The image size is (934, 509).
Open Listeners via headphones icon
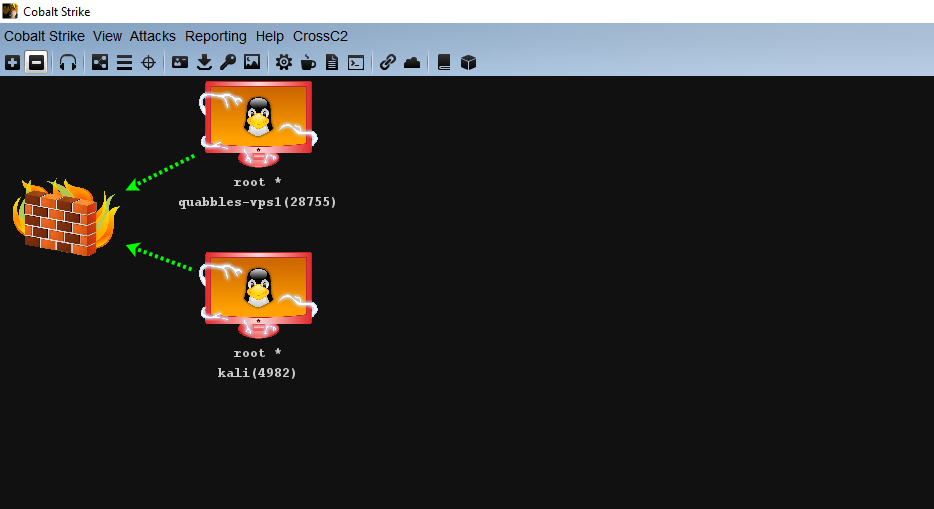[68, 62]
